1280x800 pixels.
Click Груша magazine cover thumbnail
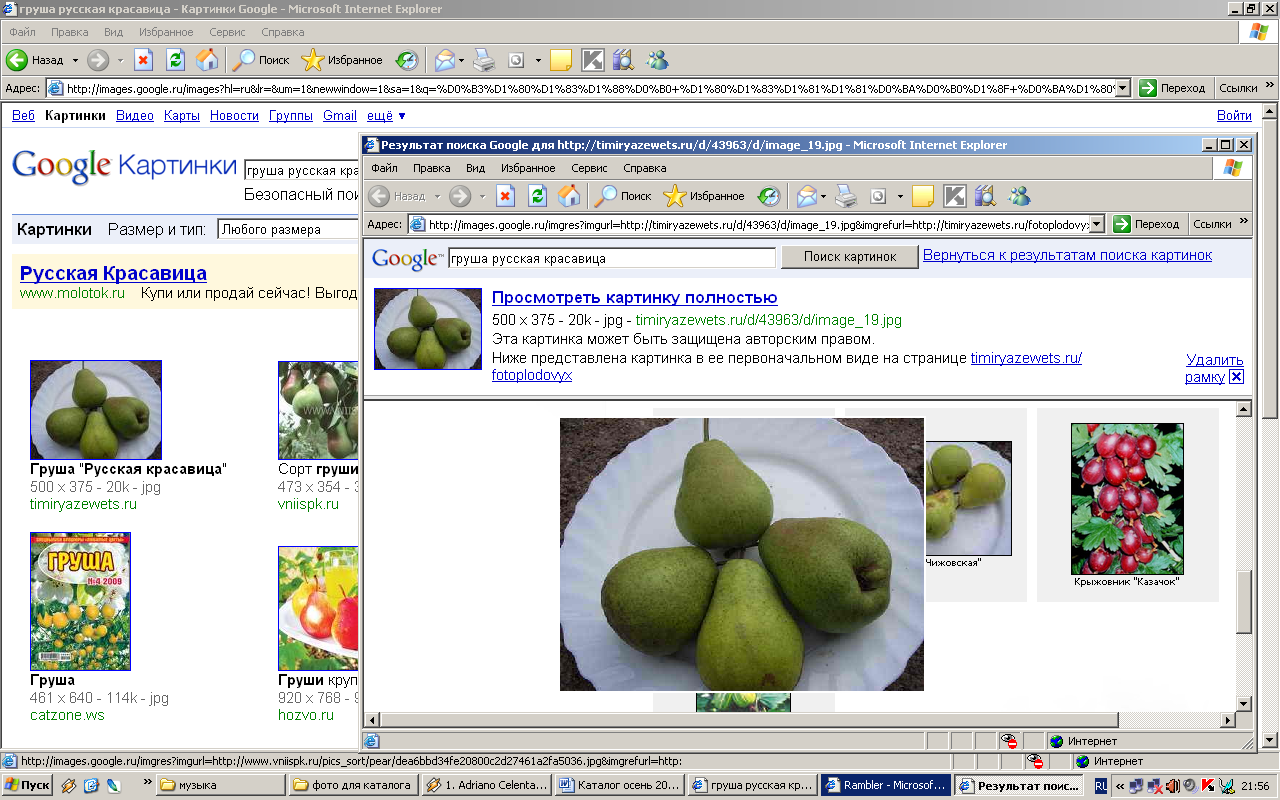[80, 601]
